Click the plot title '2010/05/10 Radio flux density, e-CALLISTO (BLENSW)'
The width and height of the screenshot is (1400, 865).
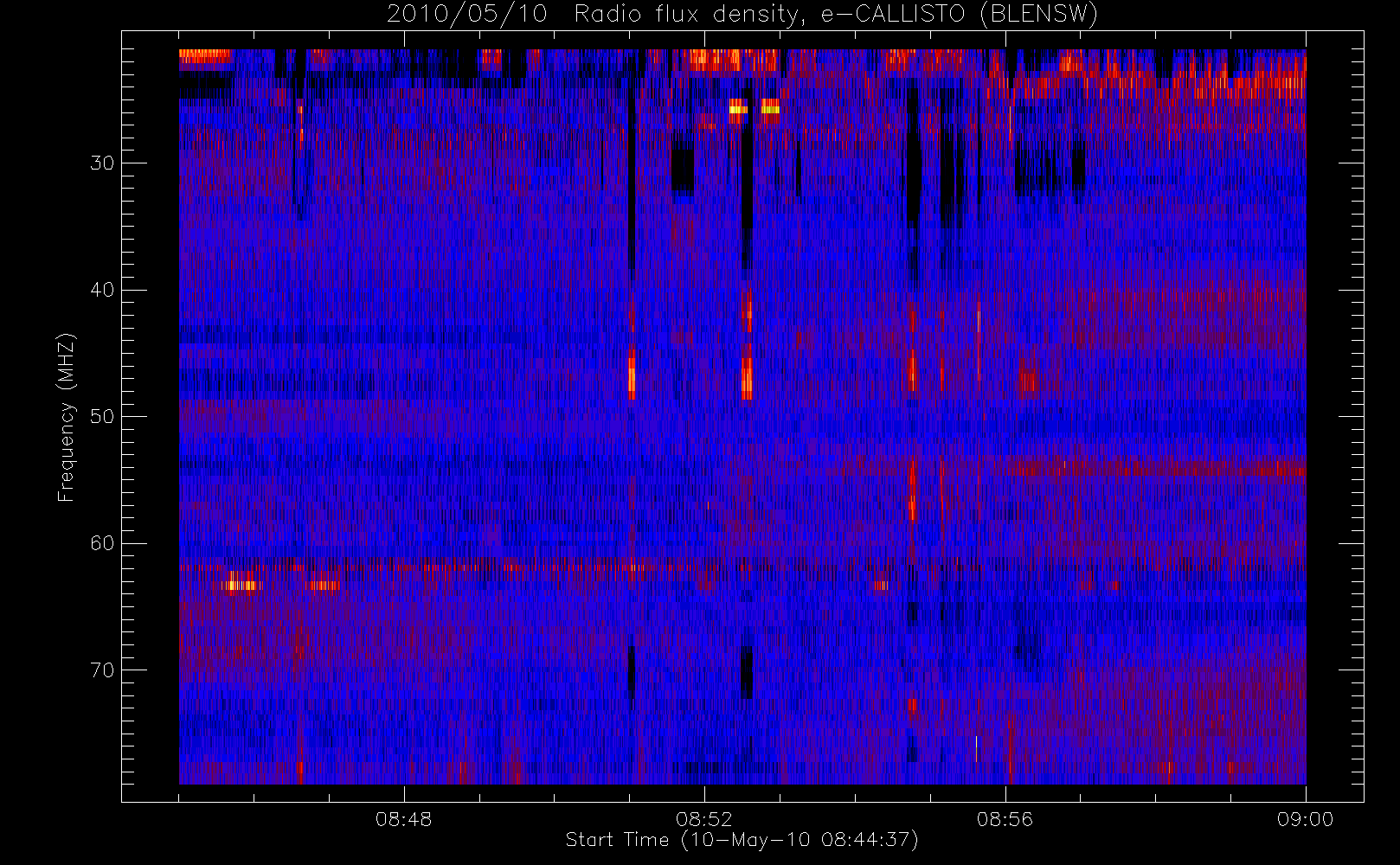coord(742,15)
